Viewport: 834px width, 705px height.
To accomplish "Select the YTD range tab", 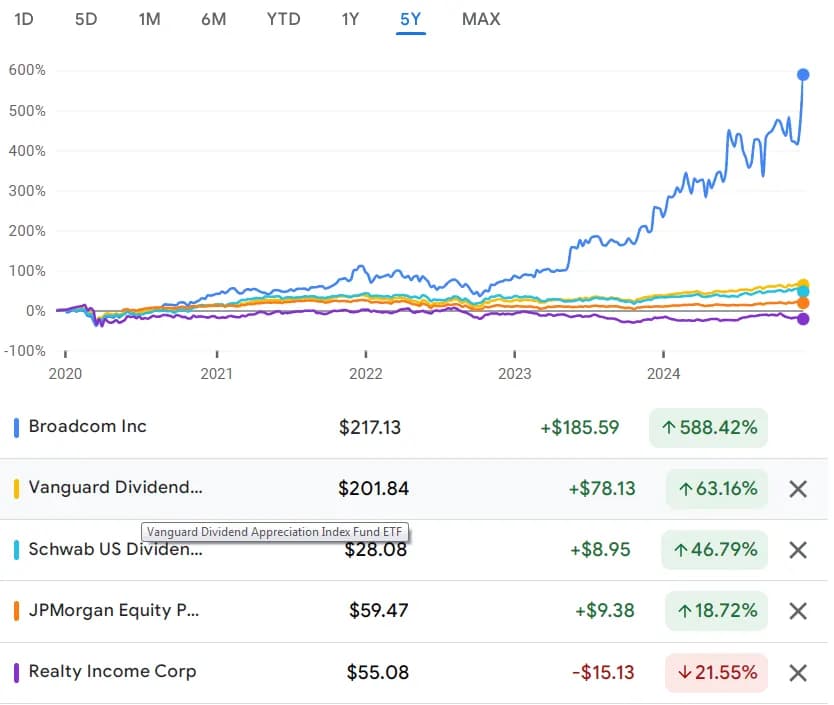I will pyautogui.click(x=283, y=19).
